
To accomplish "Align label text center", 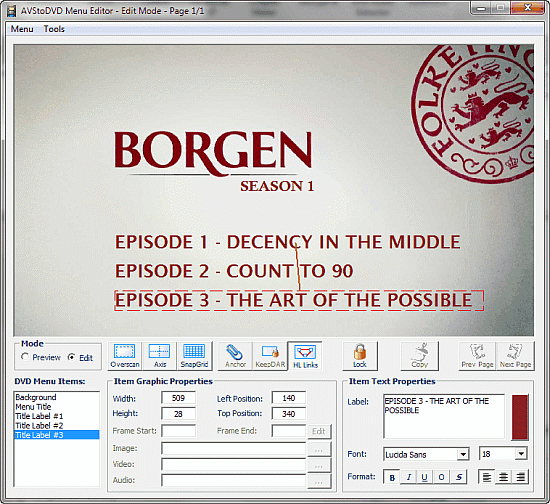I will pyautogui.click(x=503, y=477).
